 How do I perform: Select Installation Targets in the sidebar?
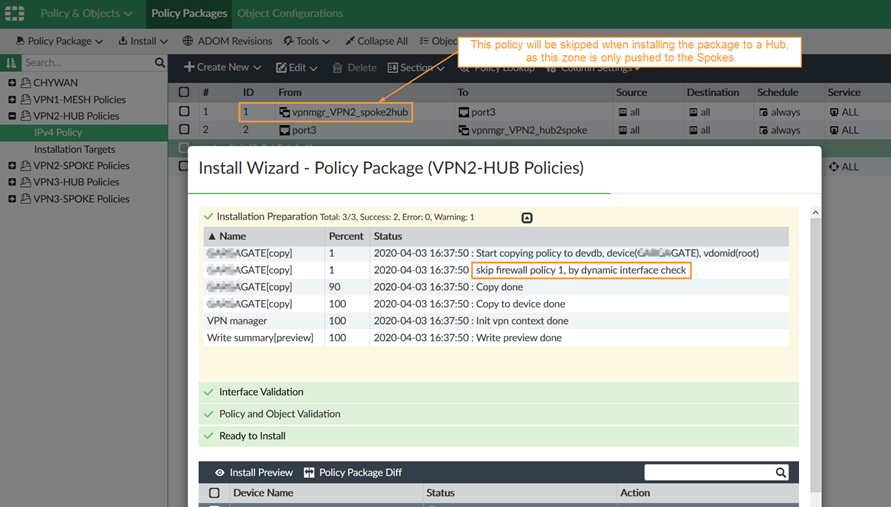coord(74,149)
